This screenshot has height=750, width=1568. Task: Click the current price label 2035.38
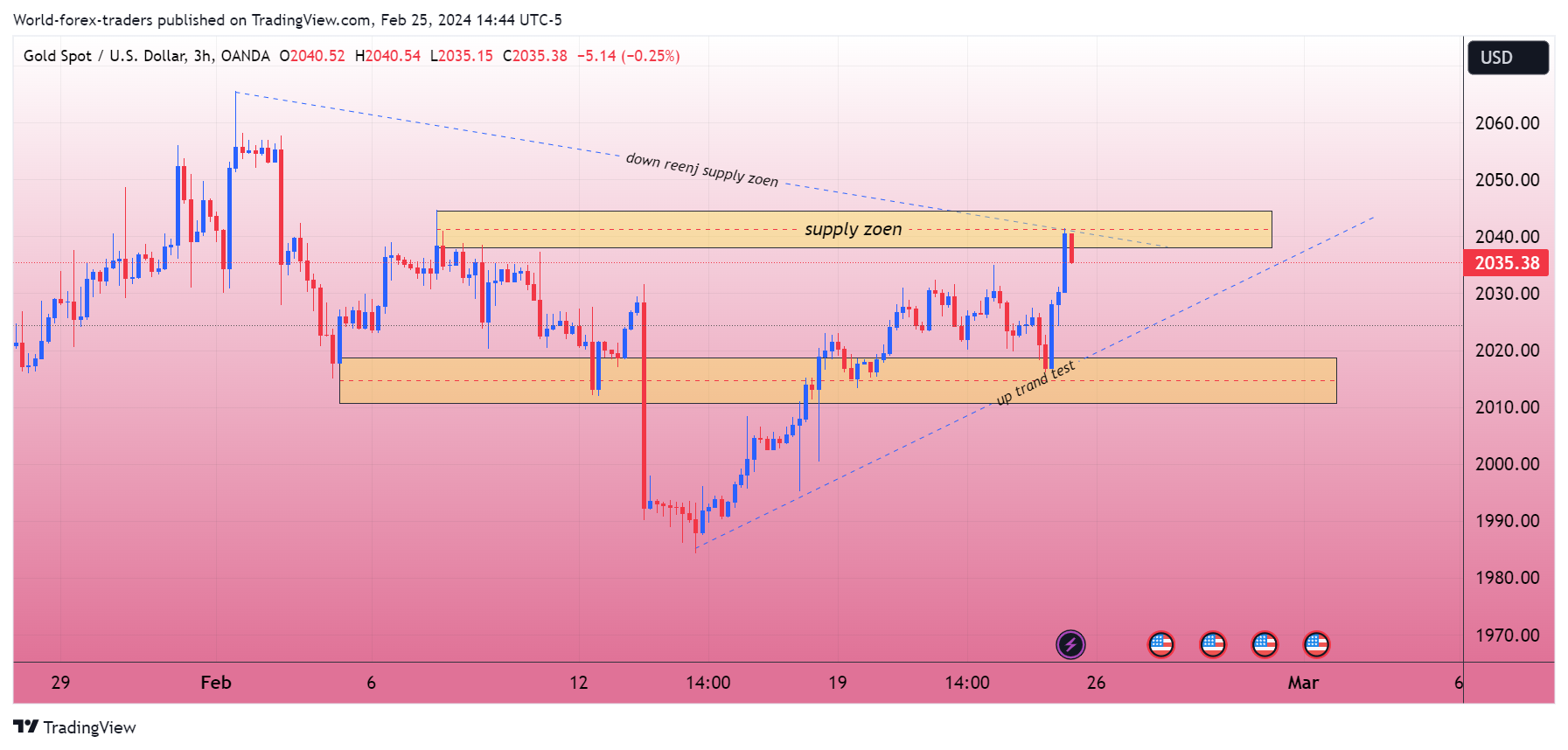[x=1506, y=263]
